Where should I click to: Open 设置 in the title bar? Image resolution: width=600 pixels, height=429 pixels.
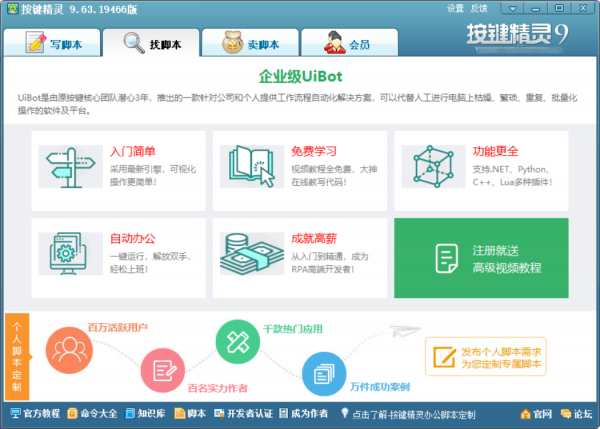455,8
